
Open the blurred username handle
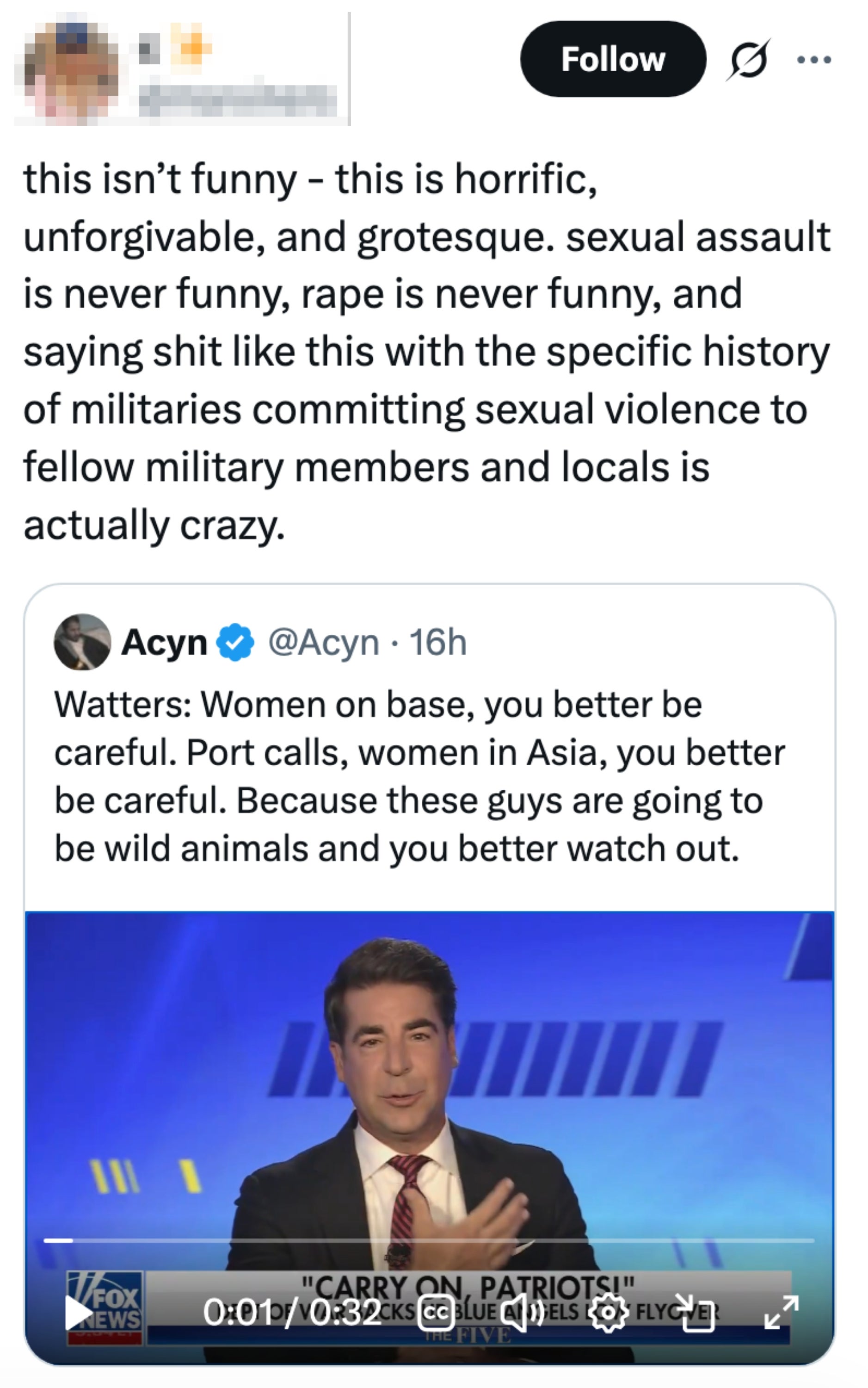[x=237, y=100]
